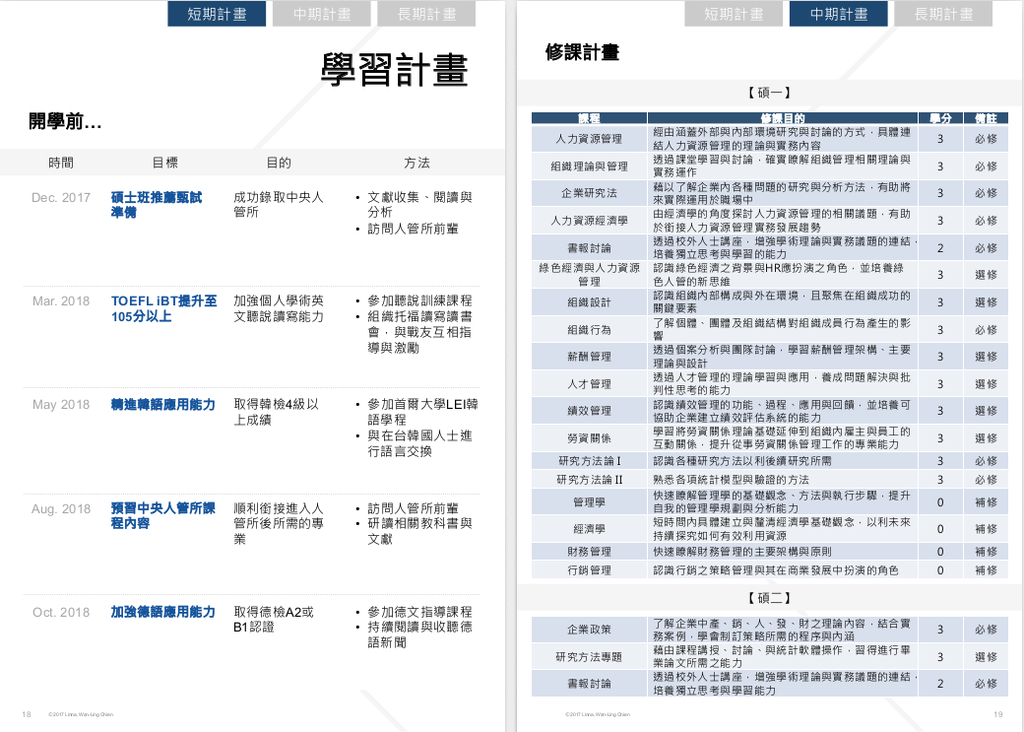Image resolution: width=1024 pixels, height=732 pixels.
Task: Select the 參加德文指導課程 bullet
Action: click(x=419, y=613)
